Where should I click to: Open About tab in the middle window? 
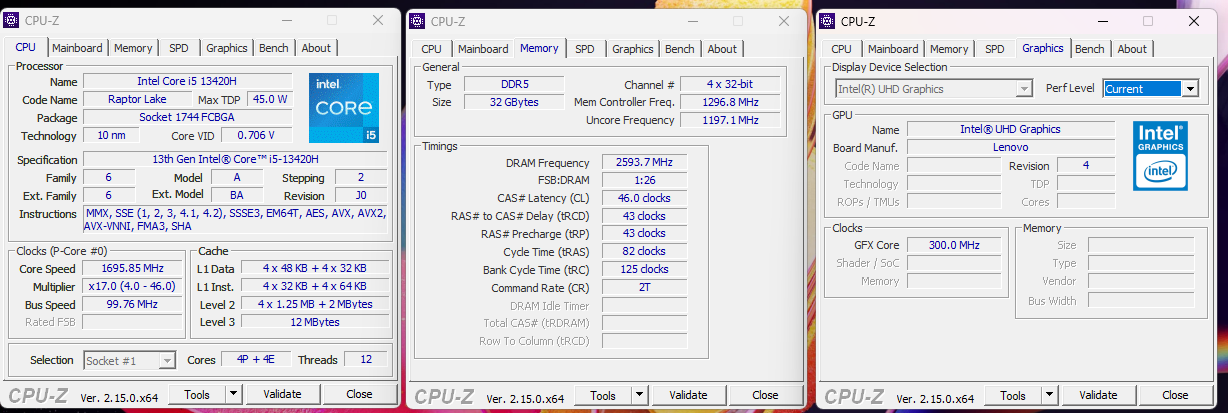(x=722, y=49)
